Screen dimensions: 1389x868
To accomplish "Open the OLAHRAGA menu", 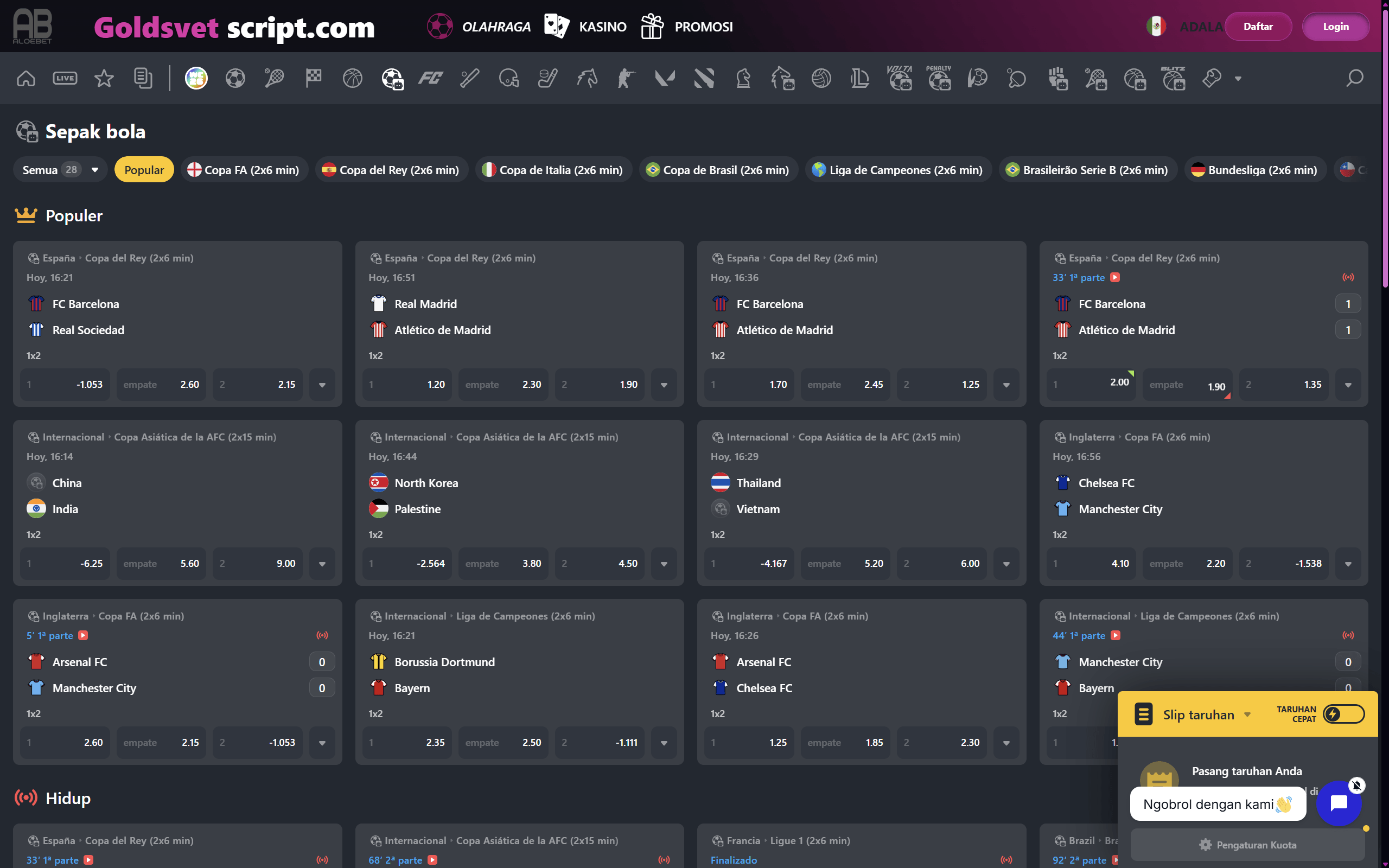I will click(x=479, y=27).
